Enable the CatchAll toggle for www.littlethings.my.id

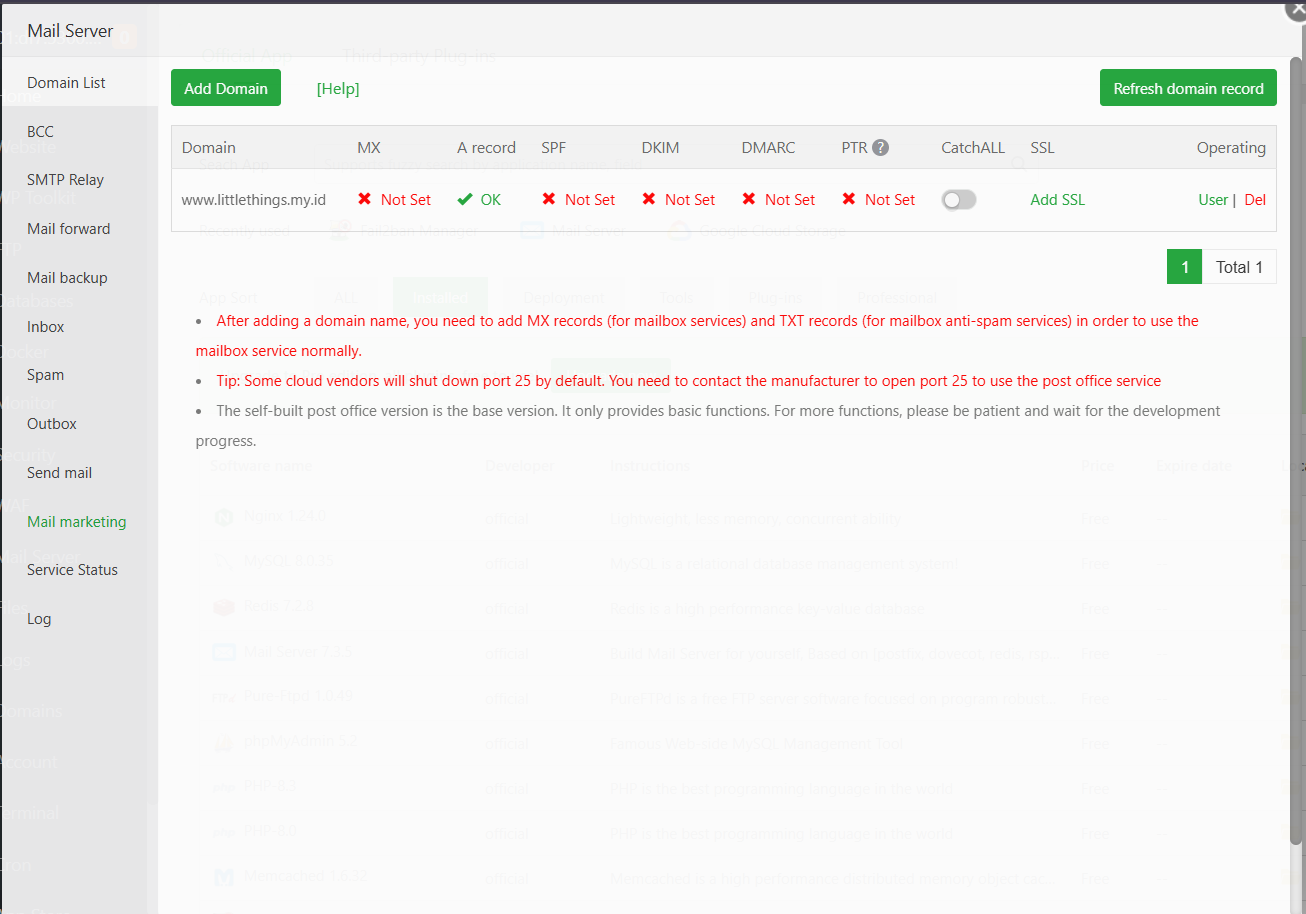pos(959,199)
